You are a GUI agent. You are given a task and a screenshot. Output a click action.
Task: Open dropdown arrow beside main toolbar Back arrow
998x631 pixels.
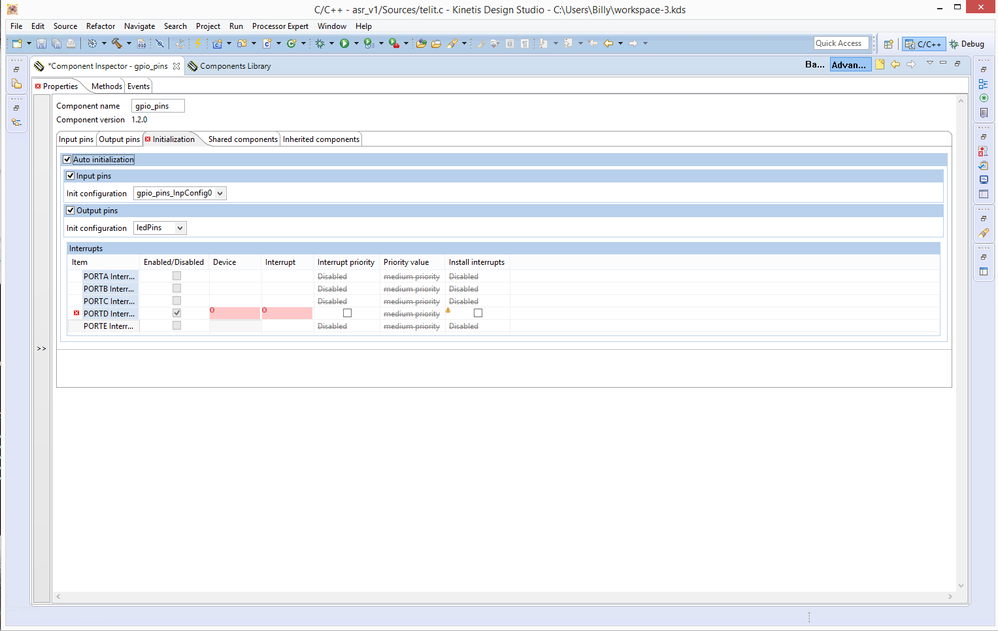pos(621,43)
